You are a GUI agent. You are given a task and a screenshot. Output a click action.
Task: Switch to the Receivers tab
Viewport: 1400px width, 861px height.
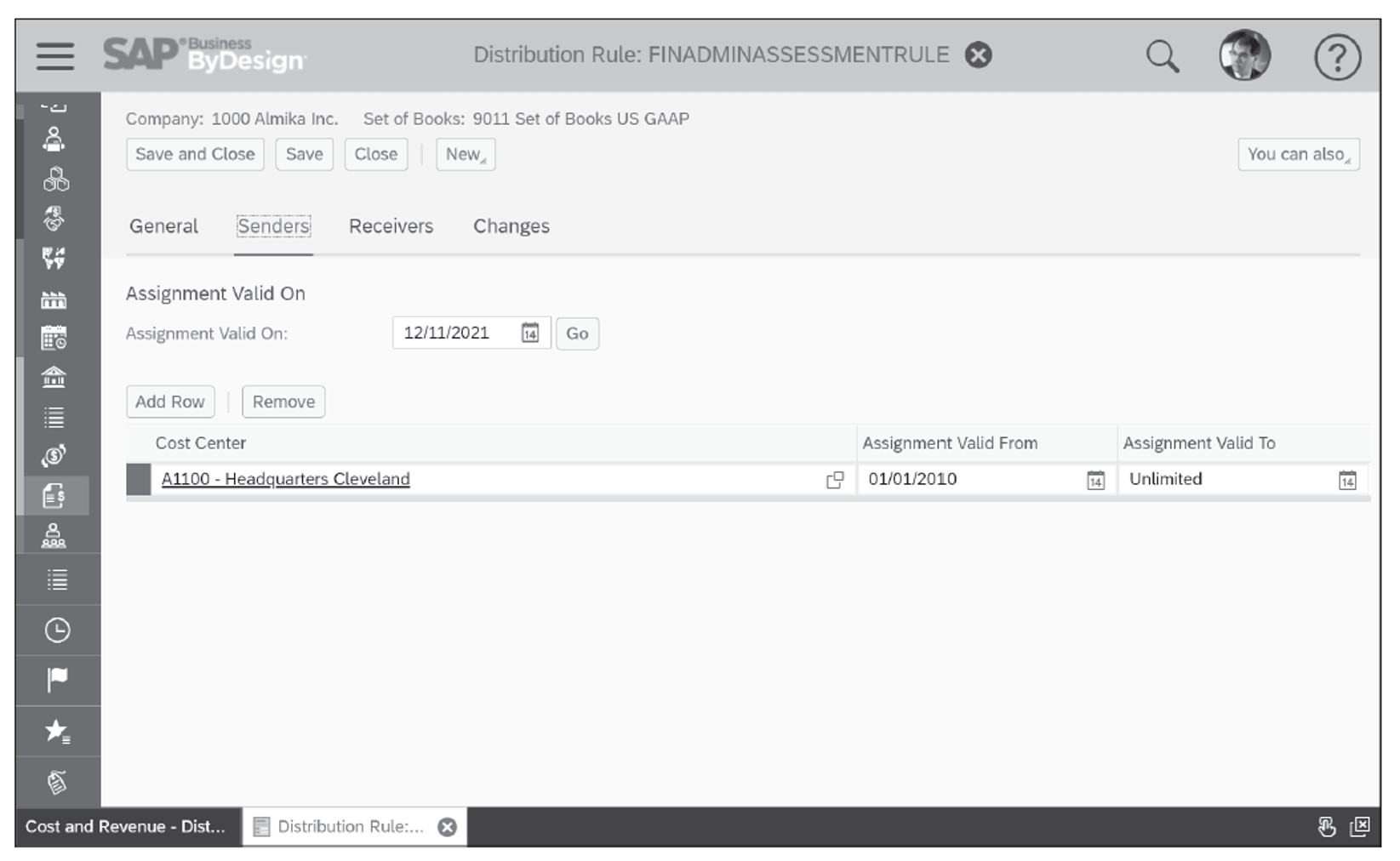(390, 226)
